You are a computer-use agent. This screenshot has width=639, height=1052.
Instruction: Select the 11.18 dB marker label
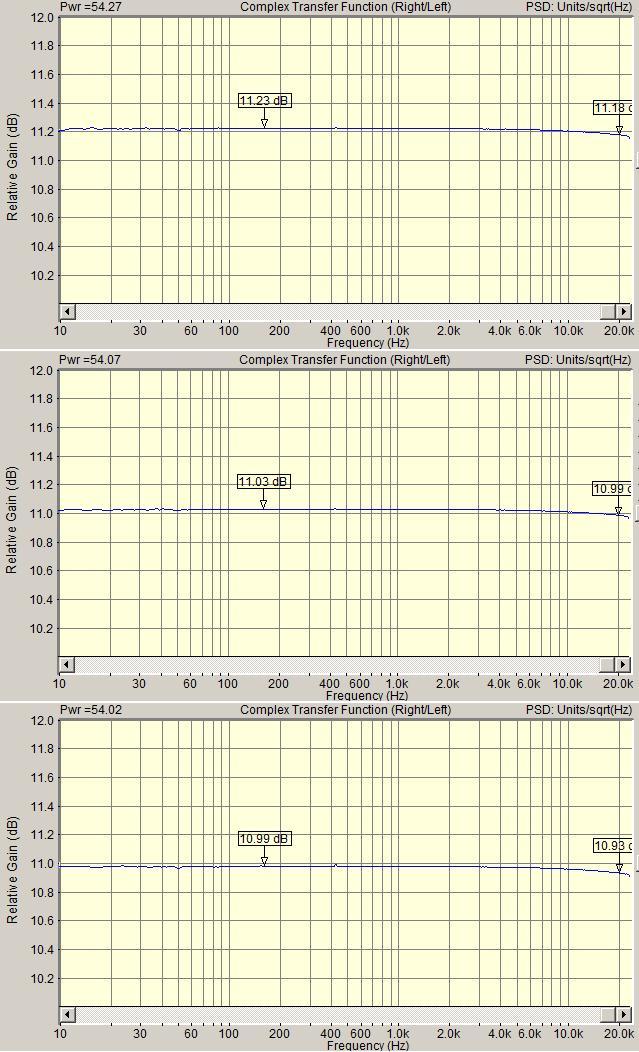tap(613, 107)
